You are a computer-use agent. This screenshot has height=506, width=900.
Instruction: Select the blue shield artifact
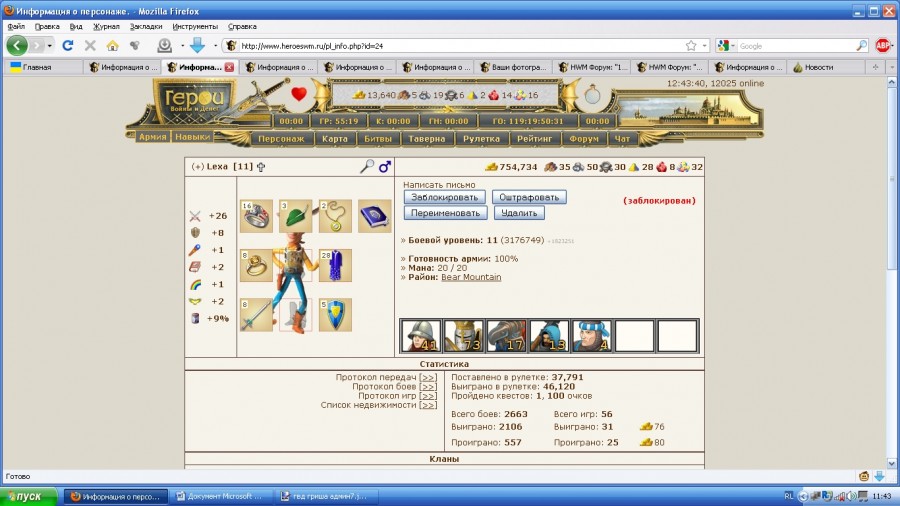click(335, 314)
